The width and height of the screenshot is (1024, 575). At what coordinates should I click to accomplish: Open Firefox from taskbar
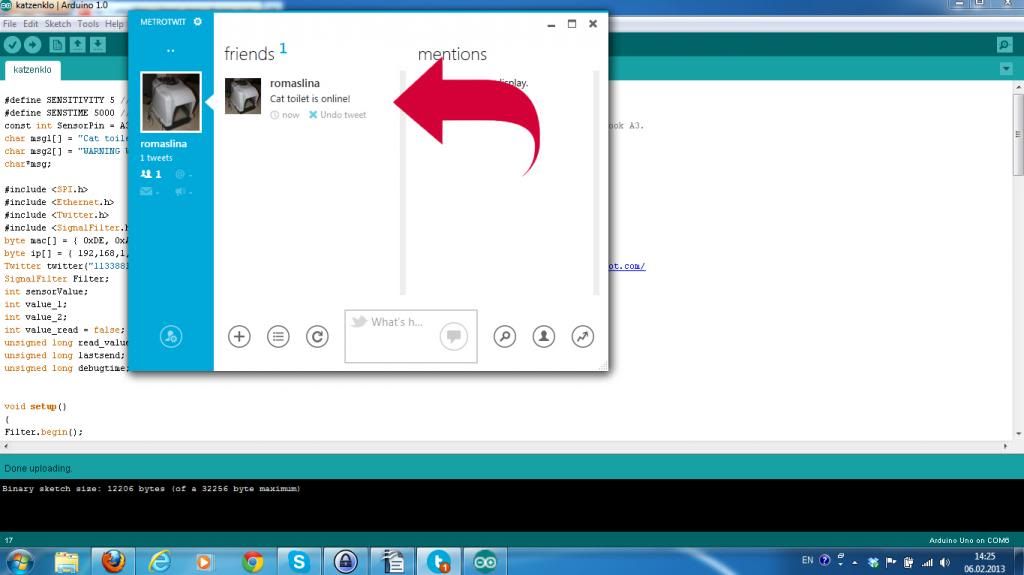(x=113, y=562)
